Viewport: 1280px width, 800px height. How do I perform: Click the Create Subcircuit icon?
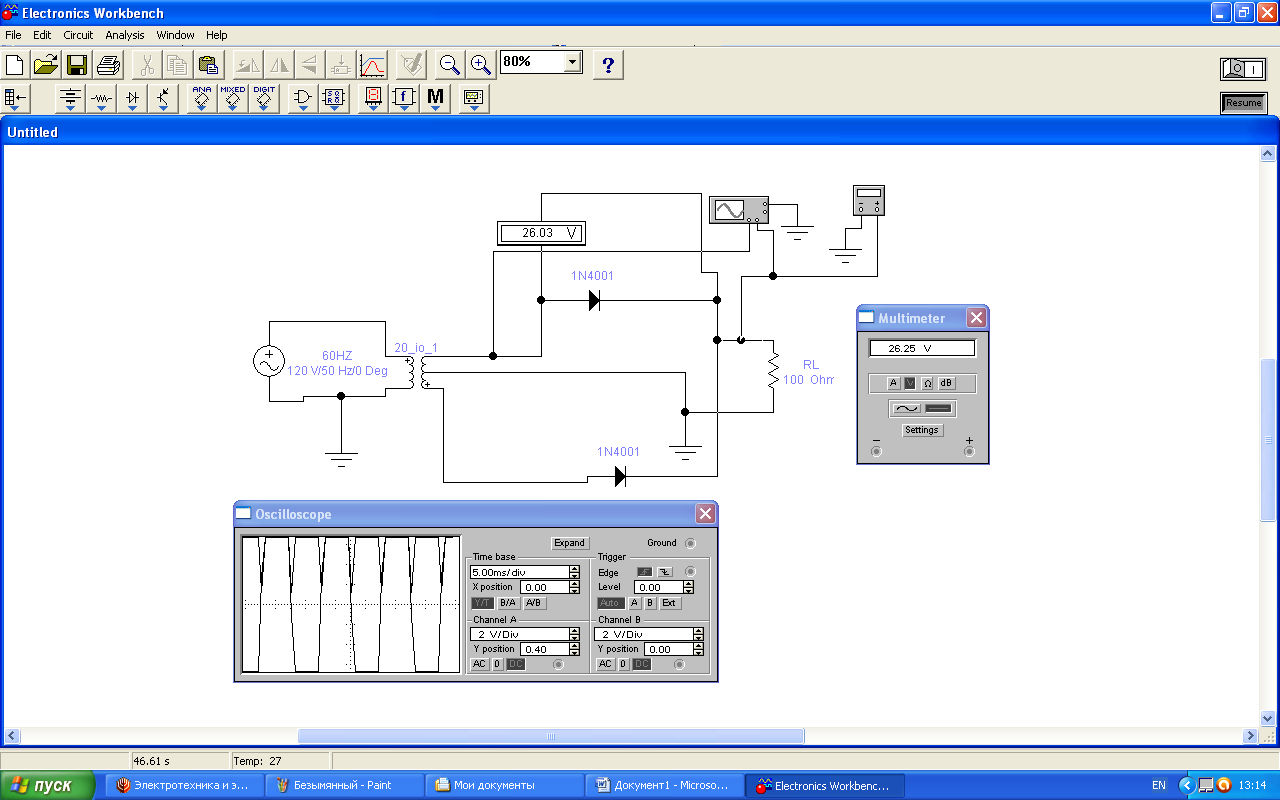point(341,65)
